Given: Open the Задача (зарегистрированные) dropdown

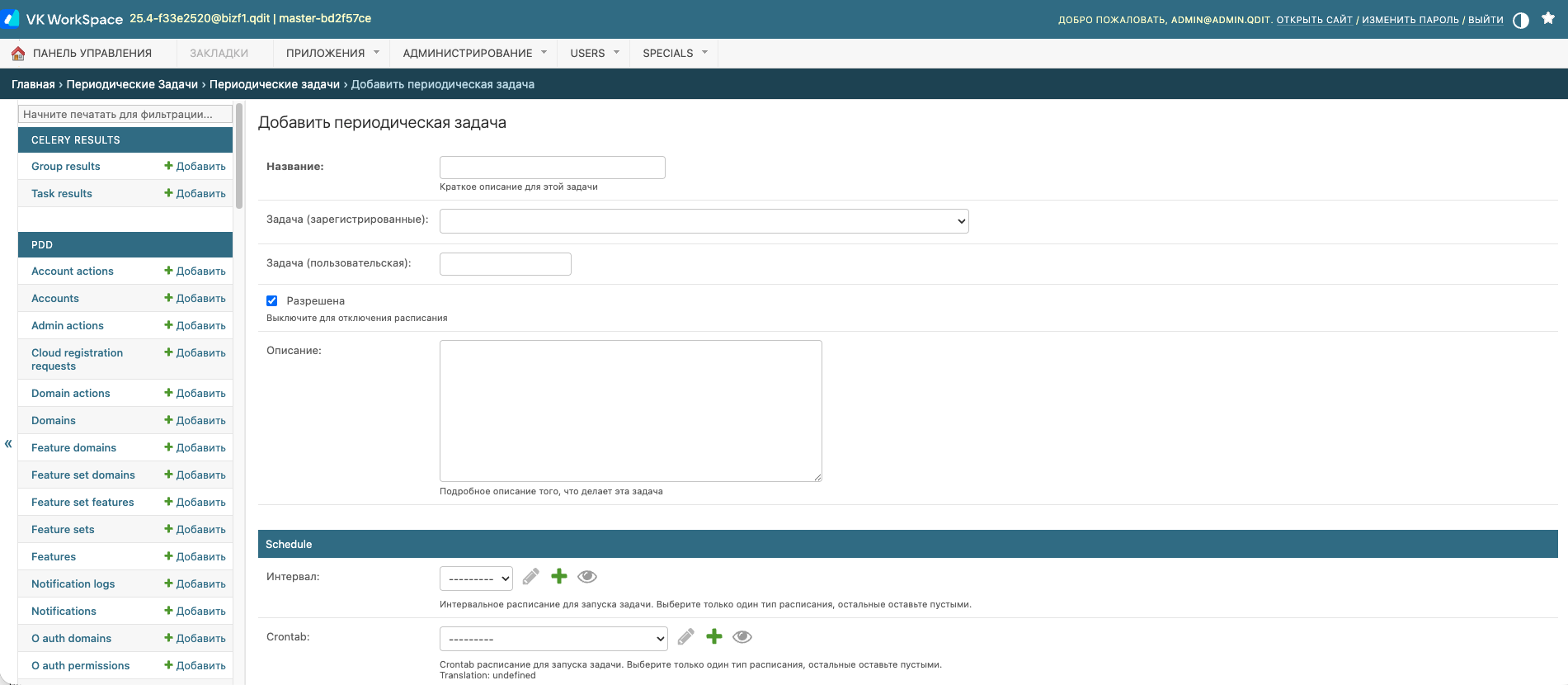Looking at the screenshot, I should (x=704, y=221).
